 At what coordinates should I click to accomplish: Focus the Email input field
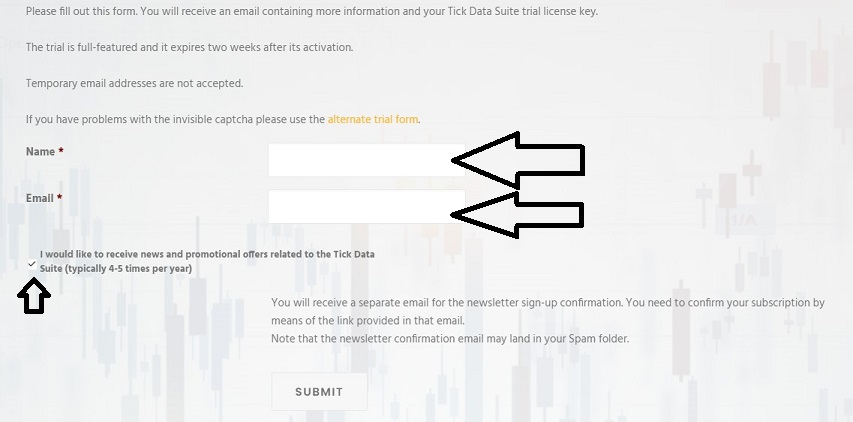[x=367, y=206]
